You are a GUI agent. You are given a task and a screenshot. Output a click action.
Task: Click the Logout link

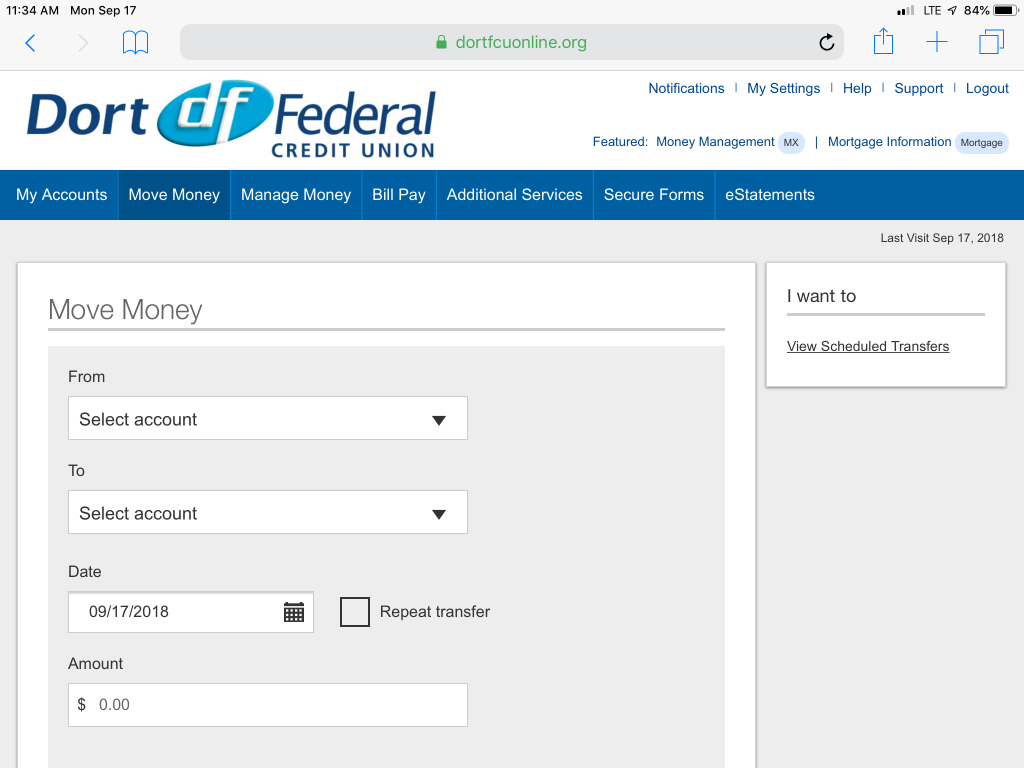pos(986,88)
